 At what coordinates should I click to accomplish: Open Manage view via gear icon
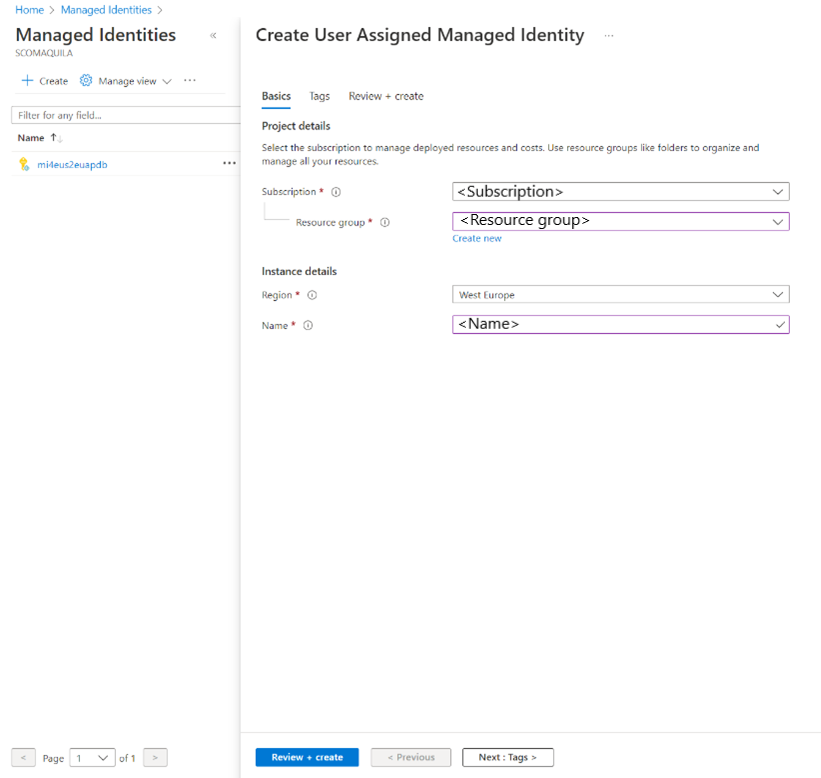[88, 81]
